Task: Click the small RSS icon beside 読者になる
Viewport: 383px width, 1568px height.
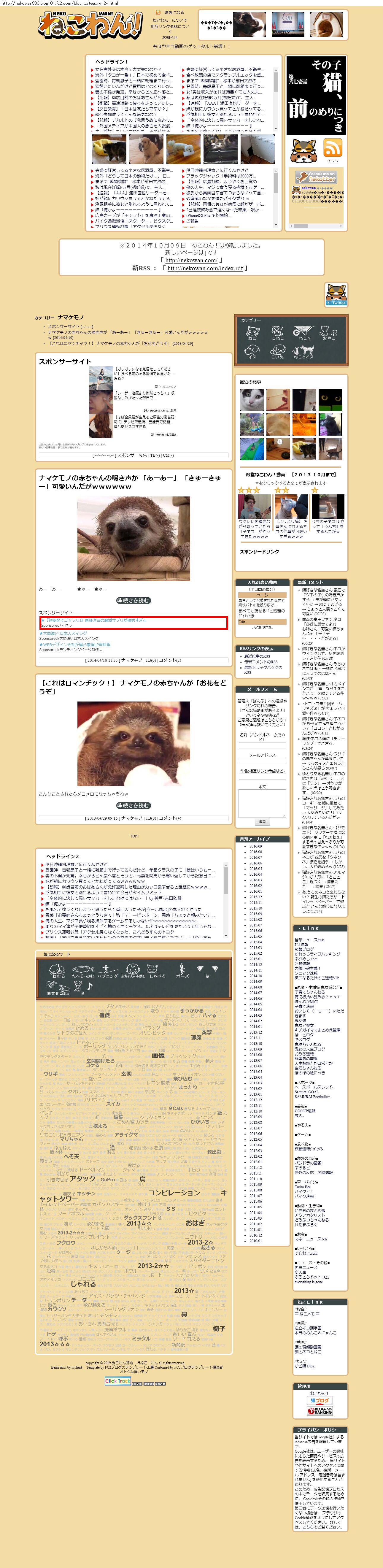Action: click(x=158, y=12)
